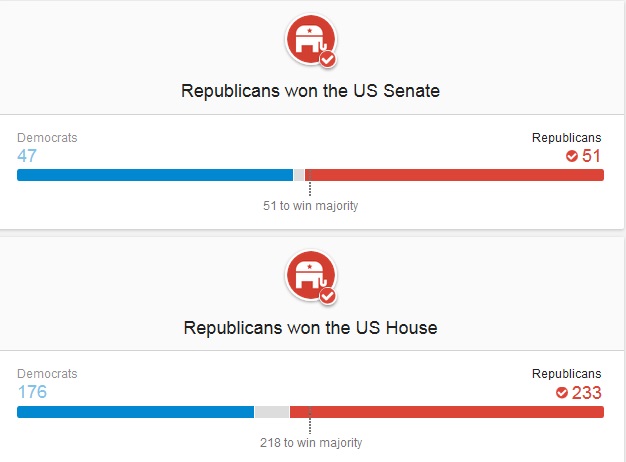Click the Republican elephant icon above House headline
The height and width of the screenshot is (462, 626).
(311, 276)
